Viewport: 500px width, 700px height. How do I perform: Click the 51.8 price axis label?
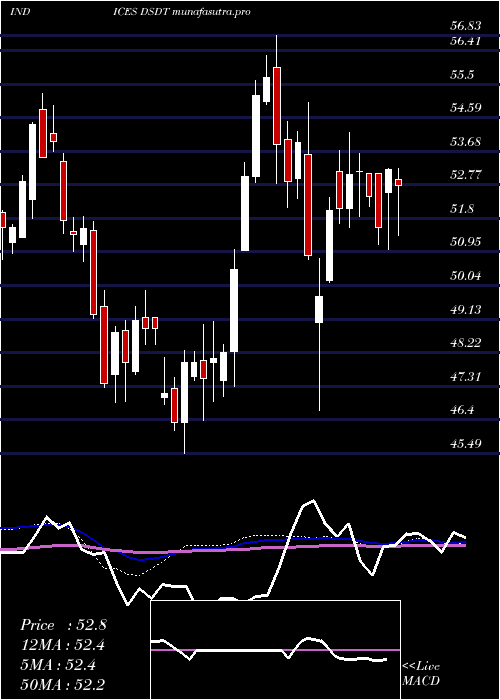tap(462, 208)
